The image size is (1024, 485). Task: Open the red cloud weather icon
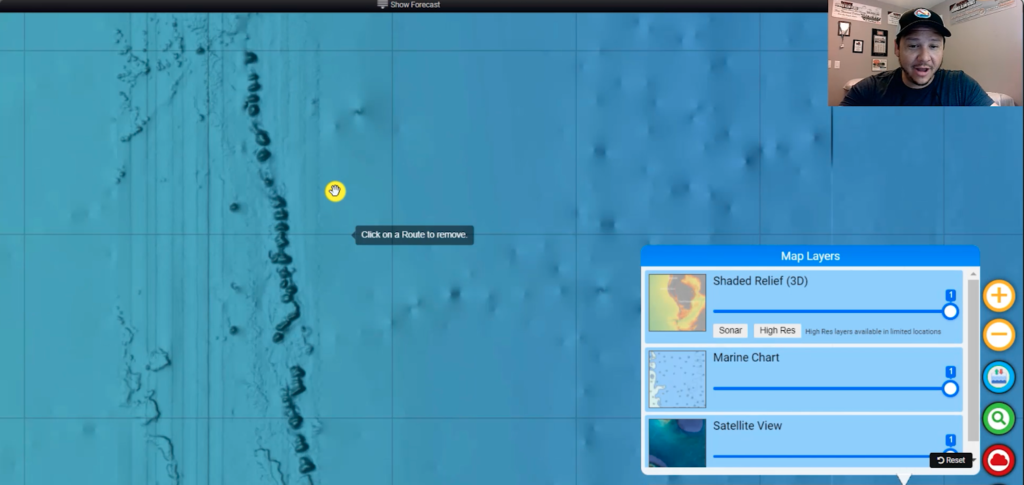pyautogui.click(x=998, y=460)
